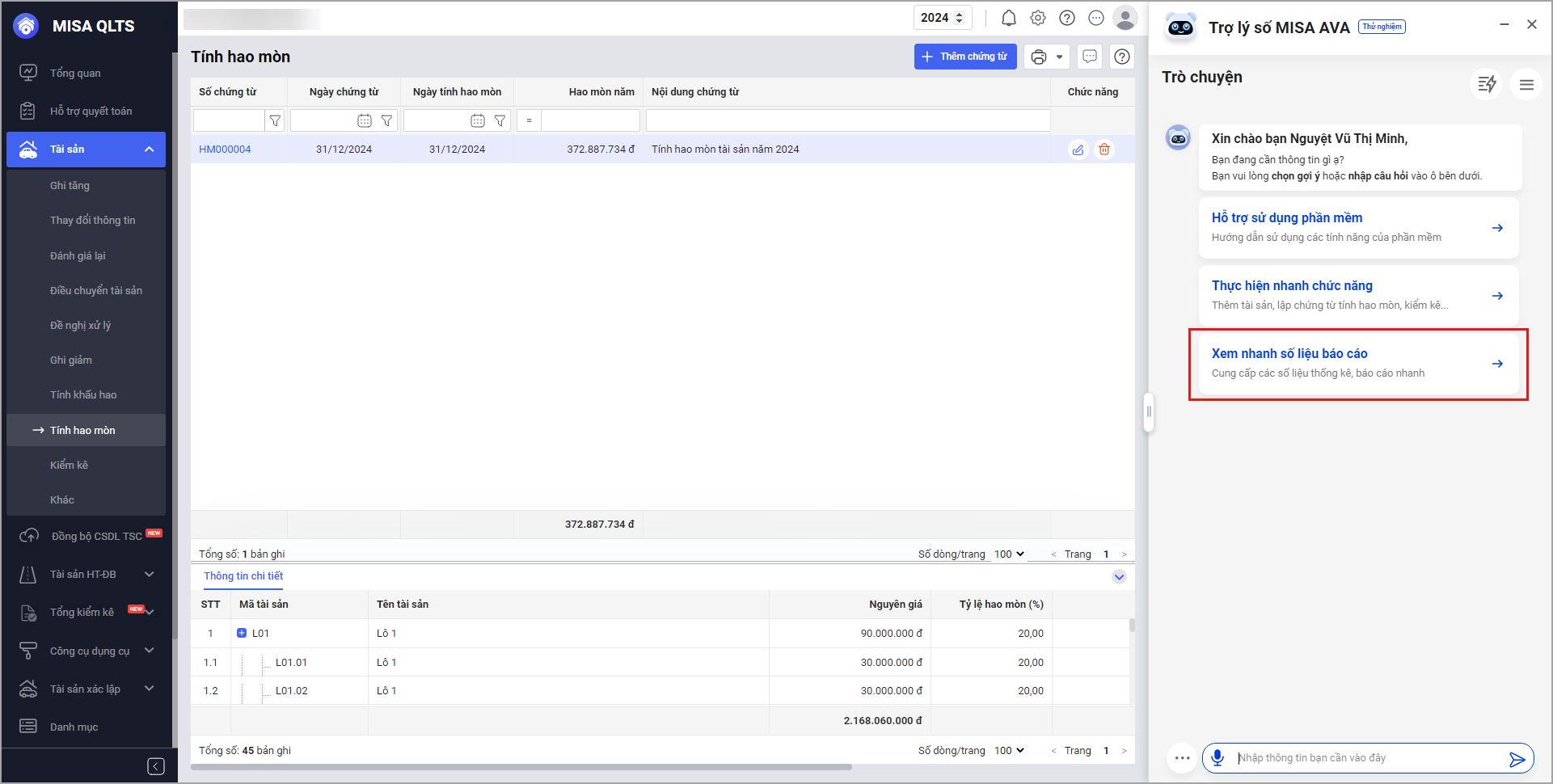Open Danh mục in the sidebar
Viewport: 1553px width, 784px height.
pyautogui.click(x=74, y=727)
